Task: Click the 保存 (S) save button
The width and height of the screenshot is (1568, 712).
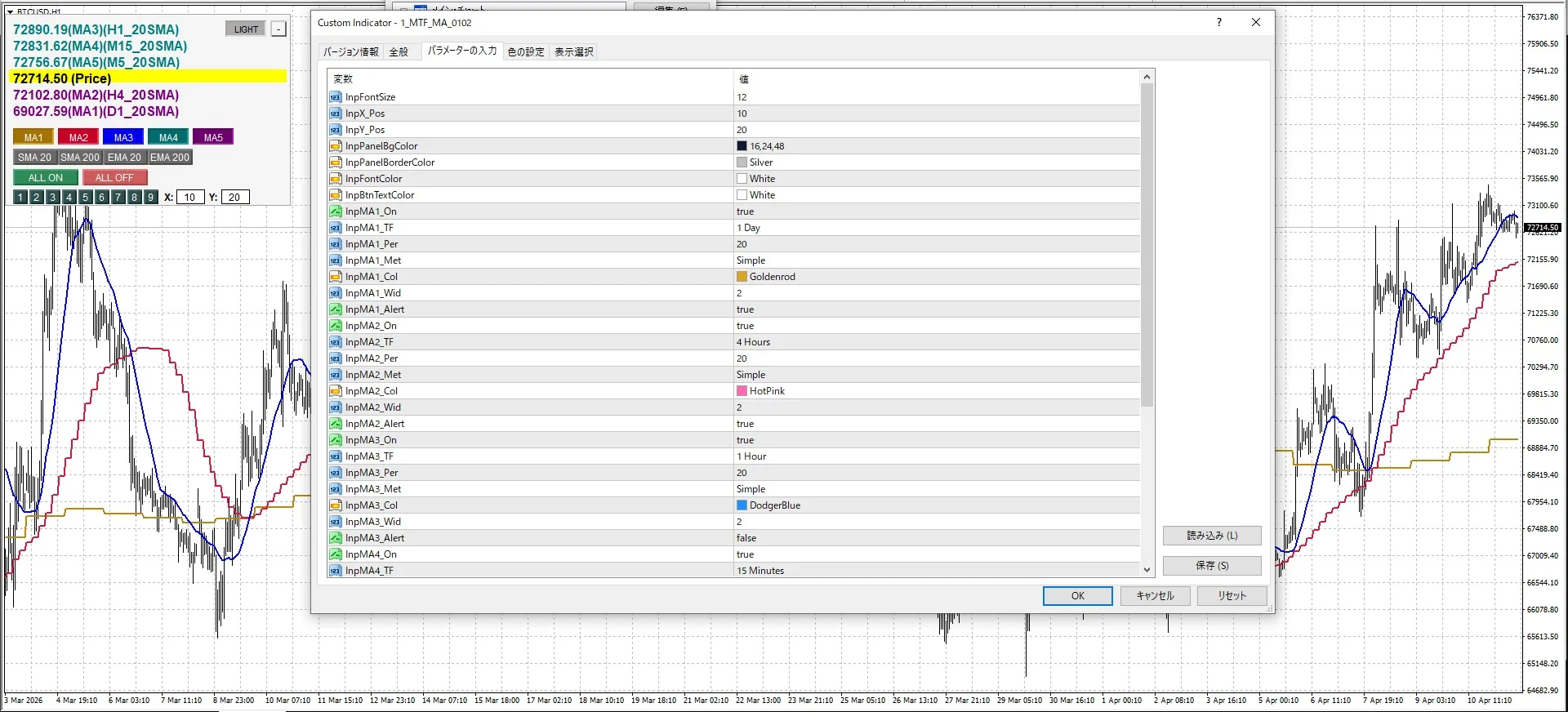Action: coord(1212,565)
